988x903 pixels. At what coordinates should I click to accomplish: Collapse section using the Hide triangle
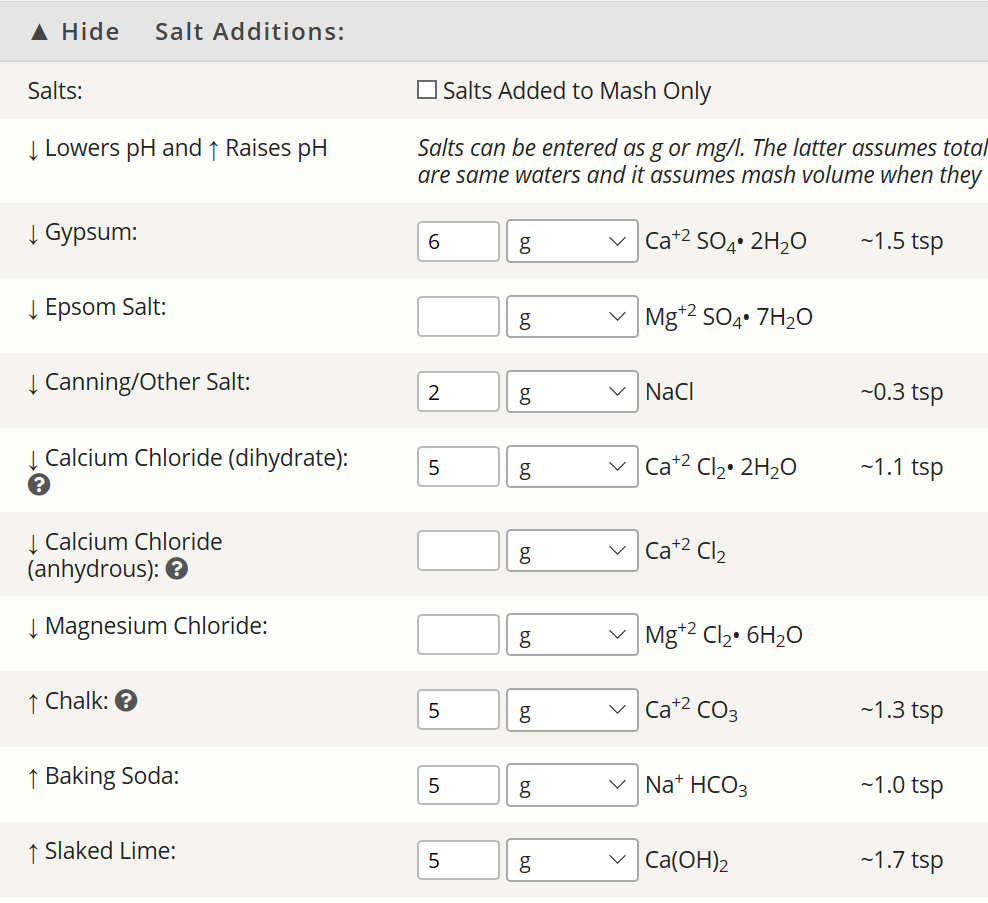click(39, 32)
